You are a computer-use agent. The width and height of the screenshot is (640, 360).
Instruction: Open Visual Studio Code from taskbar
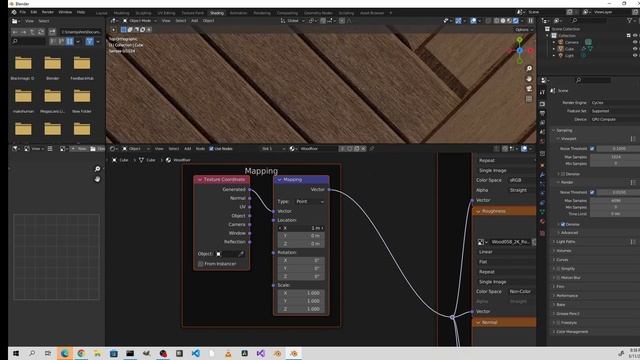[x=196, y=353]
